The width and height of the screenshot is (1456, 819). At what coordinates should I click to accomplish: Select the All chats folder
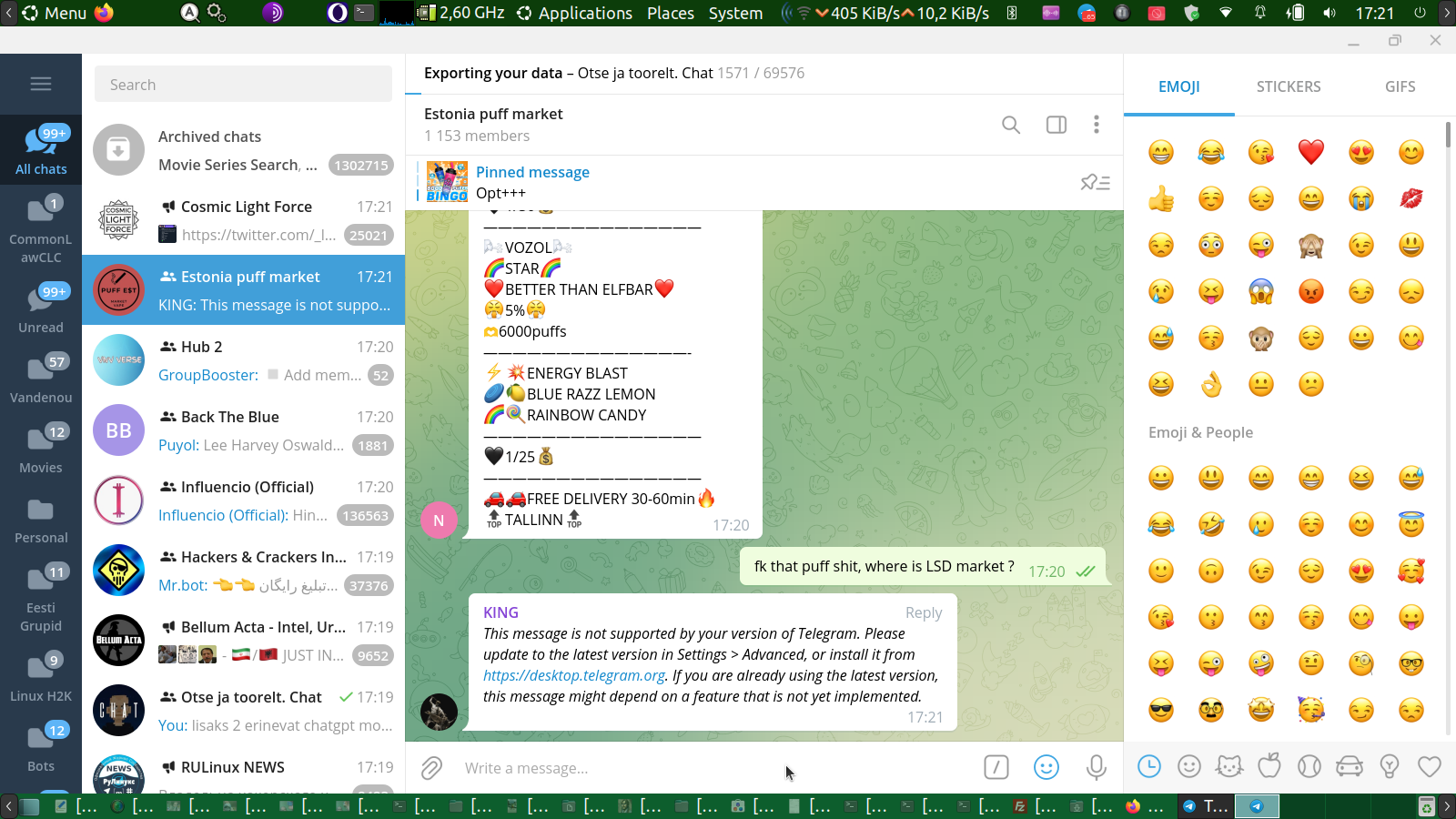click(x=41, y=150)
